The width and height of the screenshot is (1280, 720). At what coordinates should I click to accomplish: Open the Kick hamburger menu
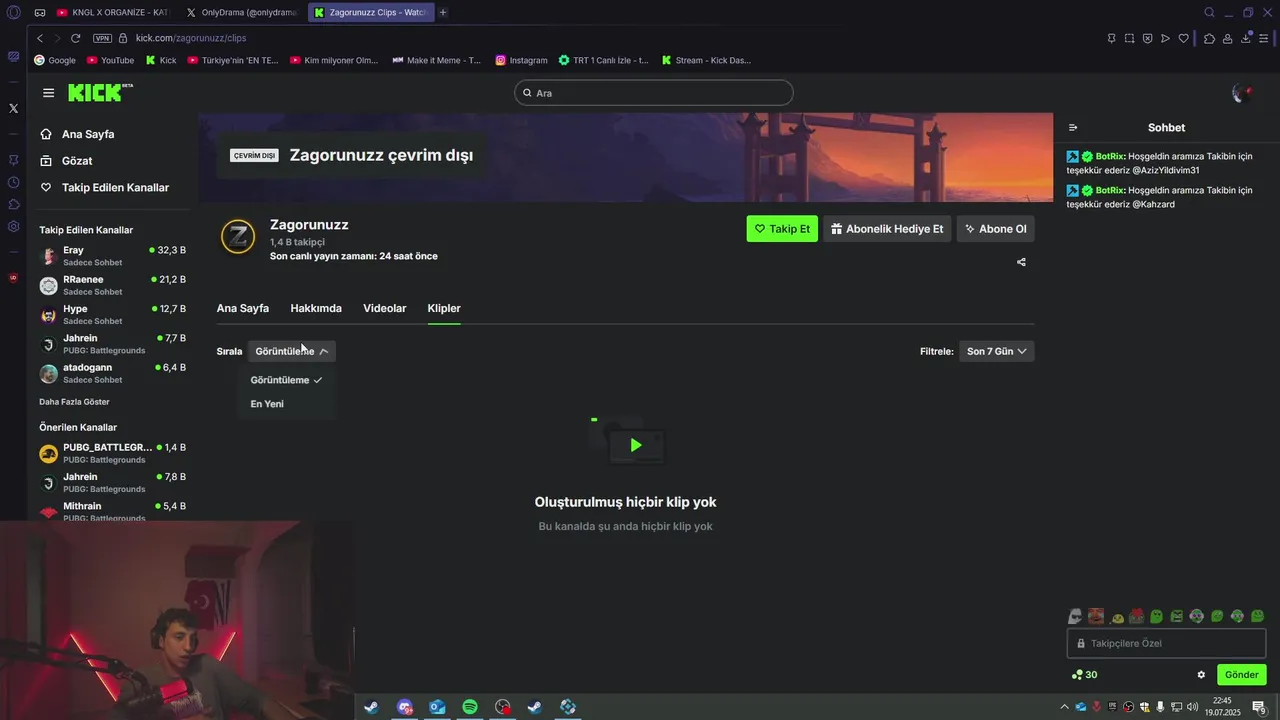coord(48,93)
